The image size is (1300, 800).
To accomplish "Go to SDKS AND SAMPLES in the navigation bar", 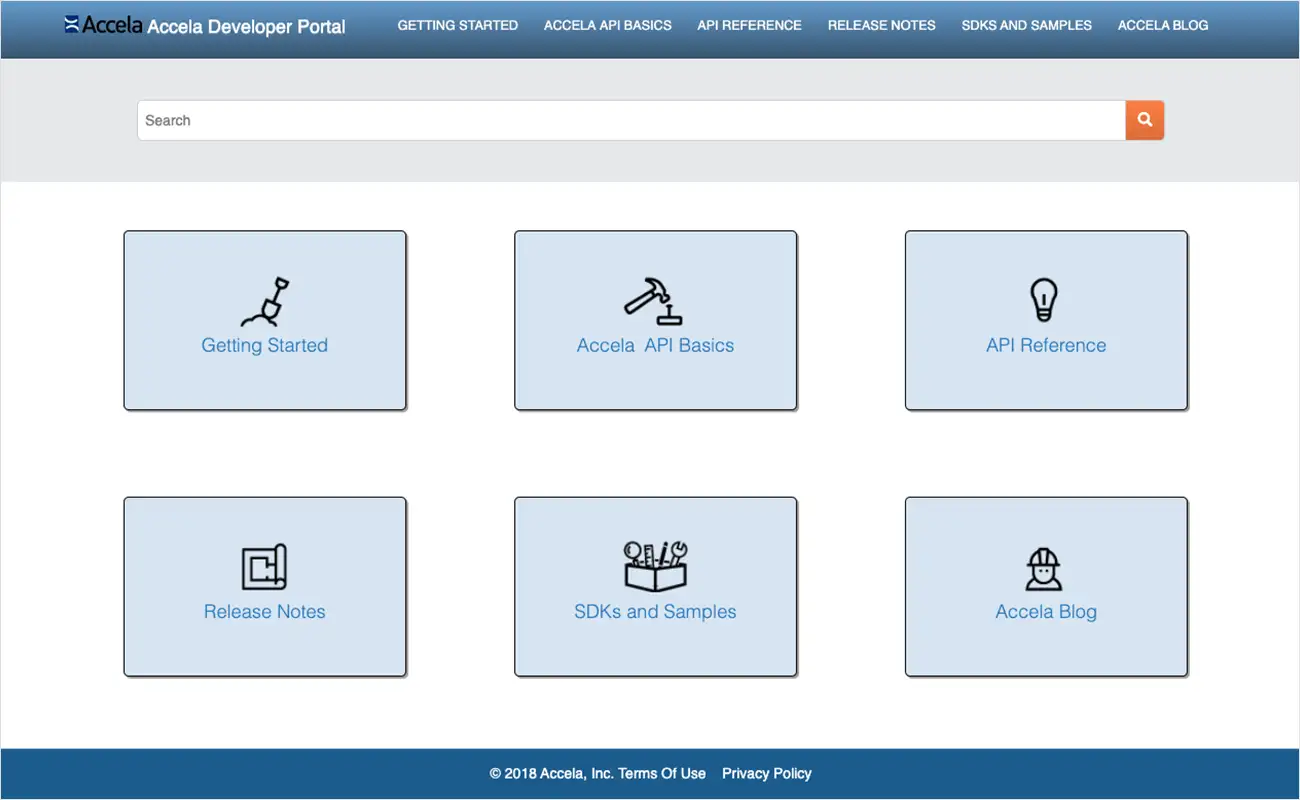I will (1027, 25).
